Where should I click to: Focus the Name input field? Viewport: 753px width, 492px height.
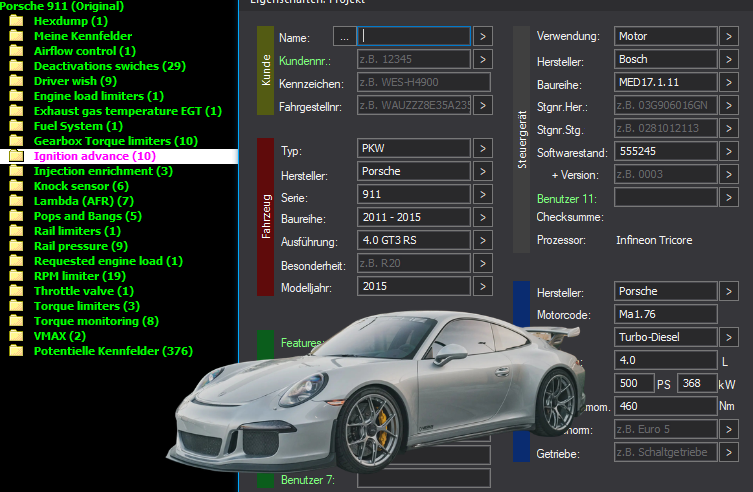click(x=414, y=36)
